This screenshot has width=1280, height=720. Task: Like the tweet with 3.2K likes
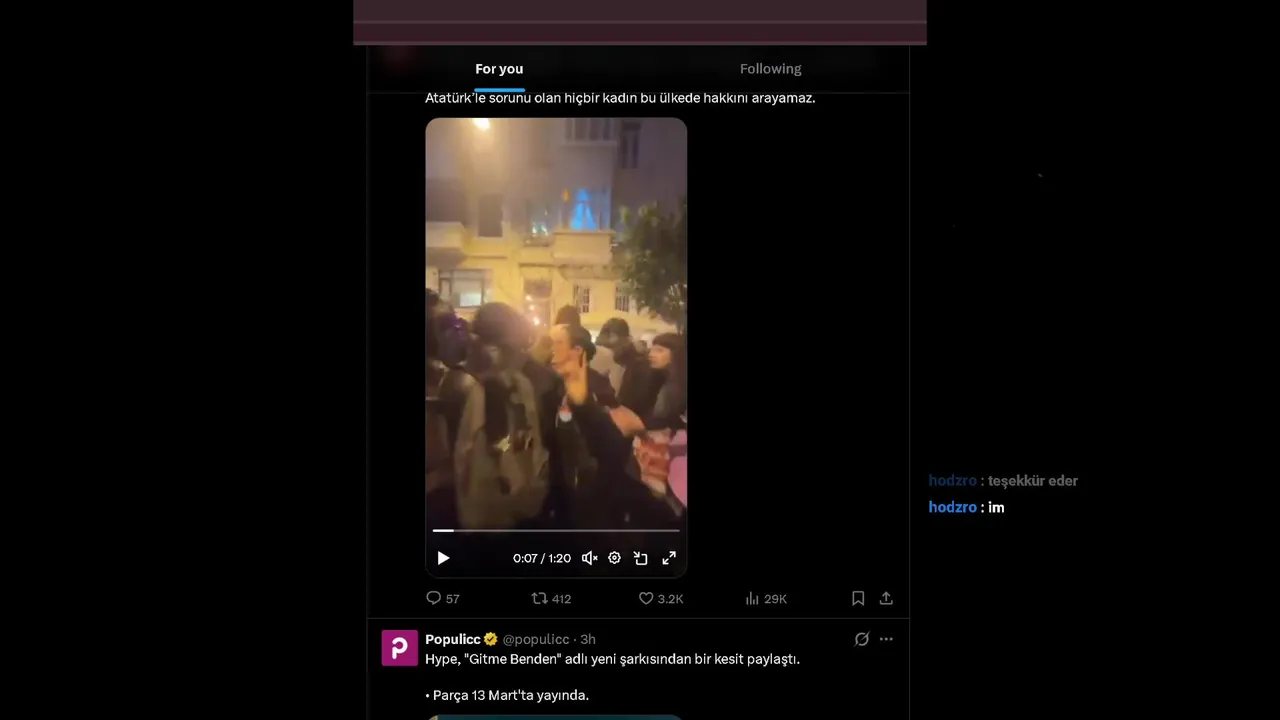(x=661, y=598)
